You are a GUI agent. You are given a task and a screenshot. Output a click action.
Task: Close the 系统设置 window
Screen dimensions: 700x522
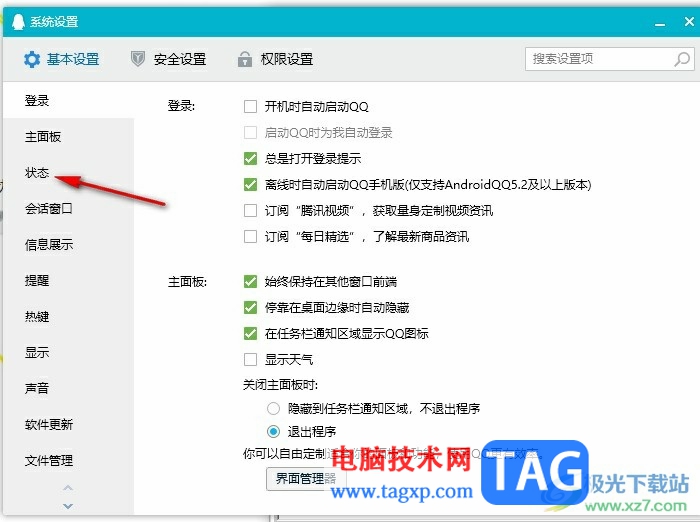tap(689, 21)
